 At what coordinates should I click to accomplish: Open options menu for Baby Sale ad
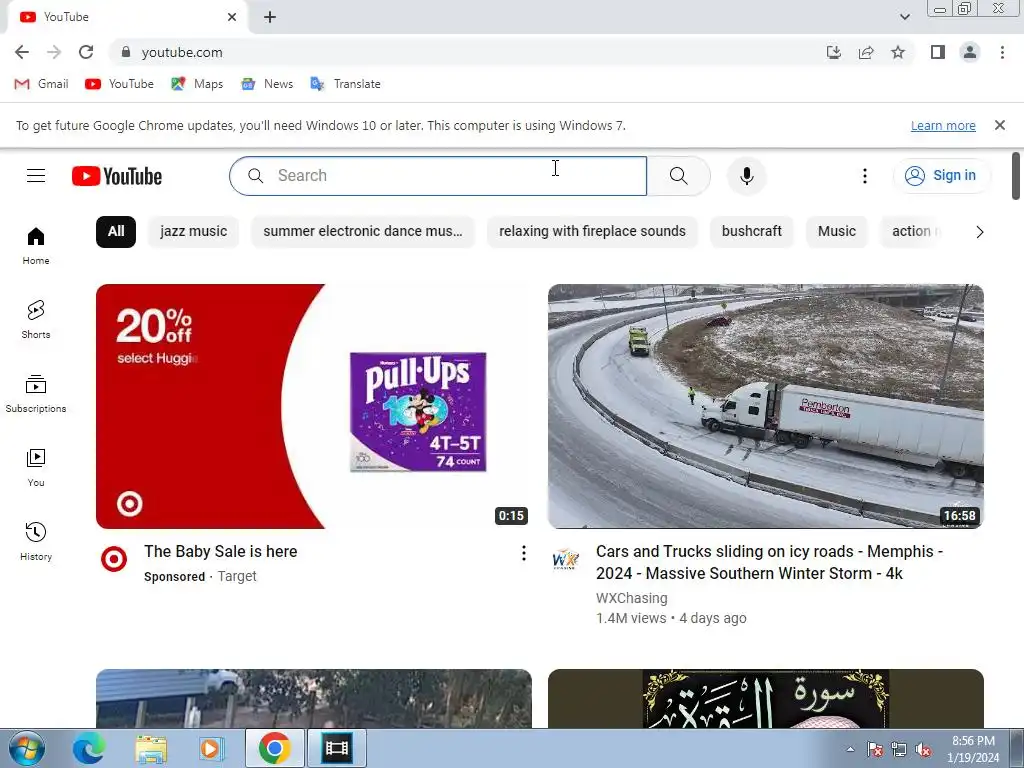[x=523, y=553]
